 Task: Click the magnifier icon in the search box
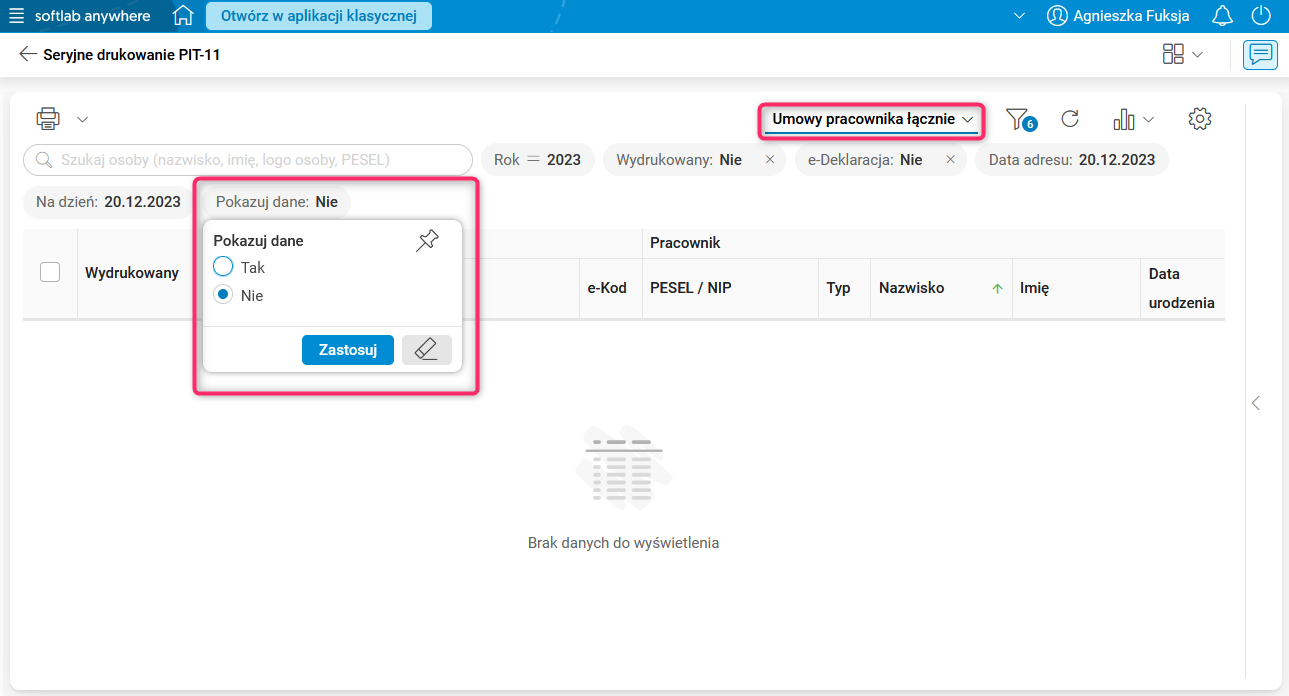point(43,160)
